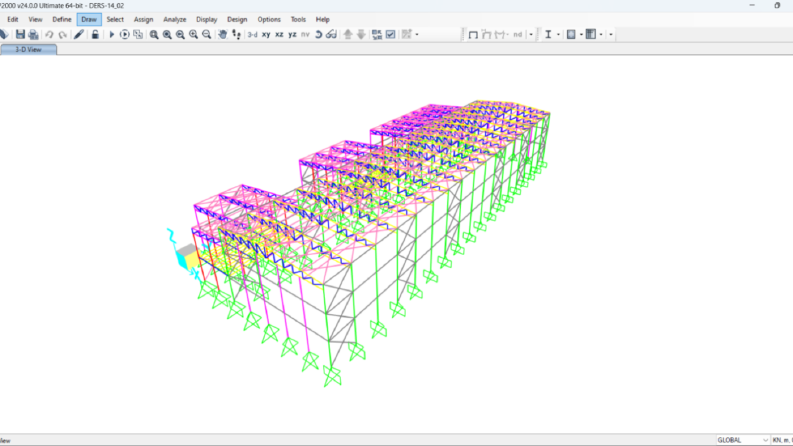Open the Display menu

pyautogui.click(x=206, y=19)
